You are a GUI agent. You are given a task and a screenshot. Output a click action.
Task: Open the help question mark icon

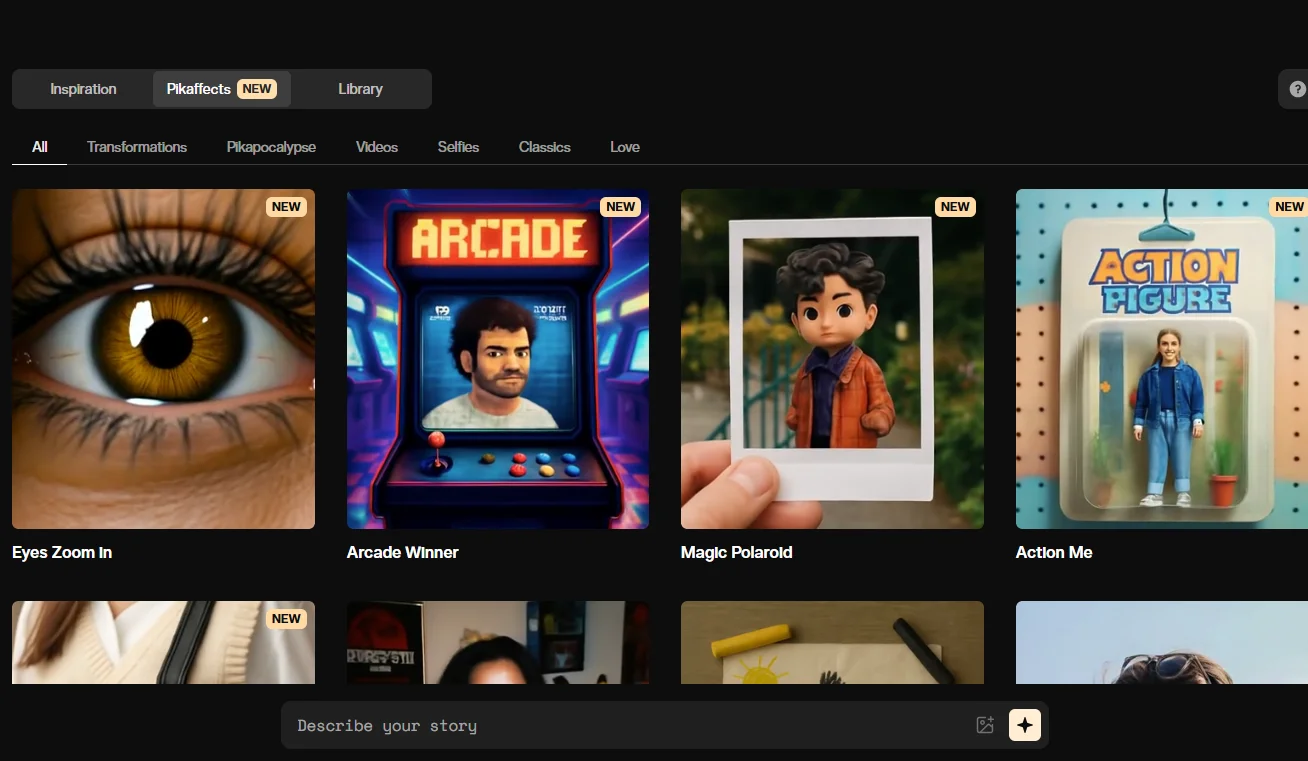pos(1297,89)
